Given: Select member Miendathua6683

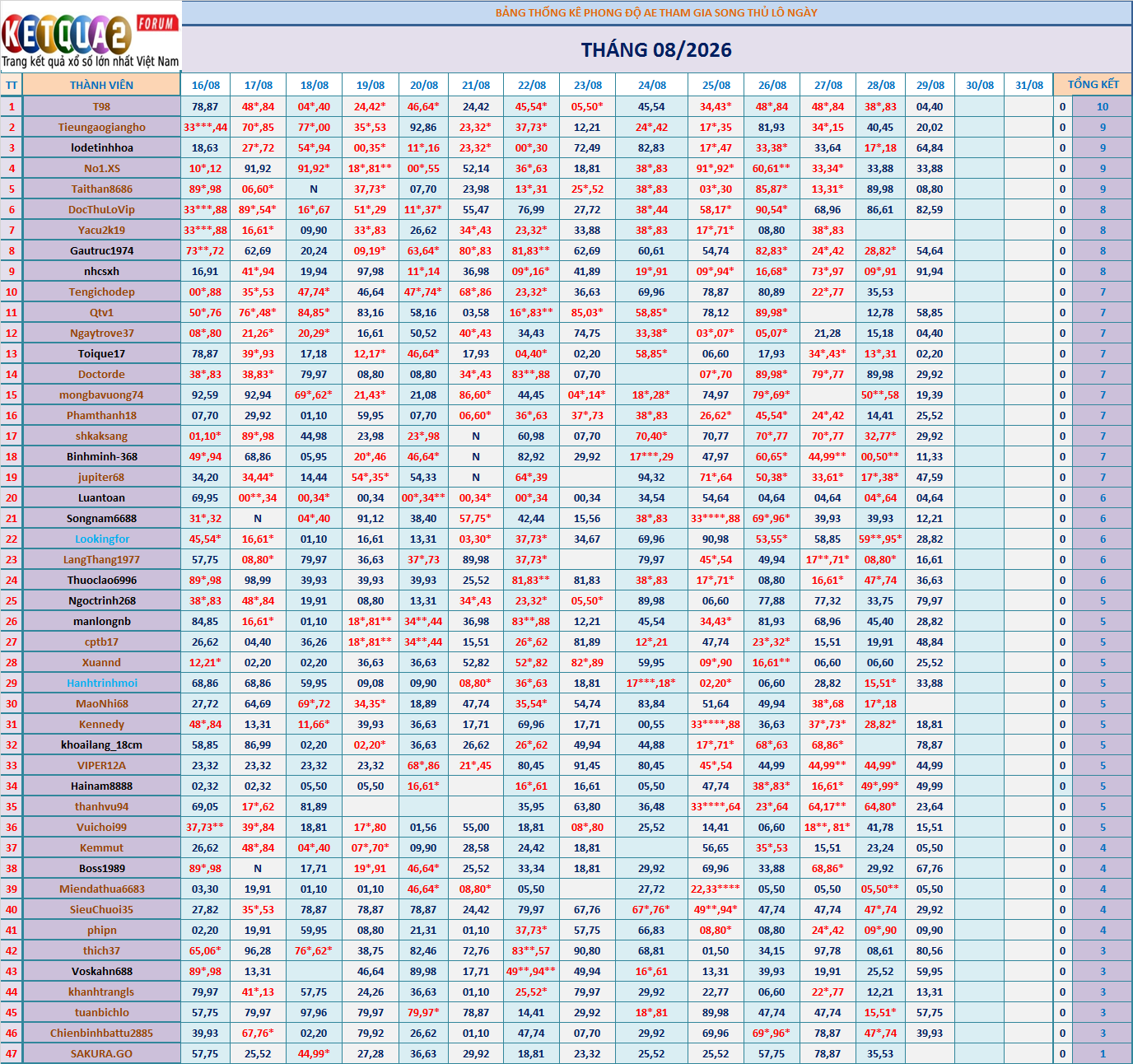Looking at the screenshot, I should click(x=101, y=889).
